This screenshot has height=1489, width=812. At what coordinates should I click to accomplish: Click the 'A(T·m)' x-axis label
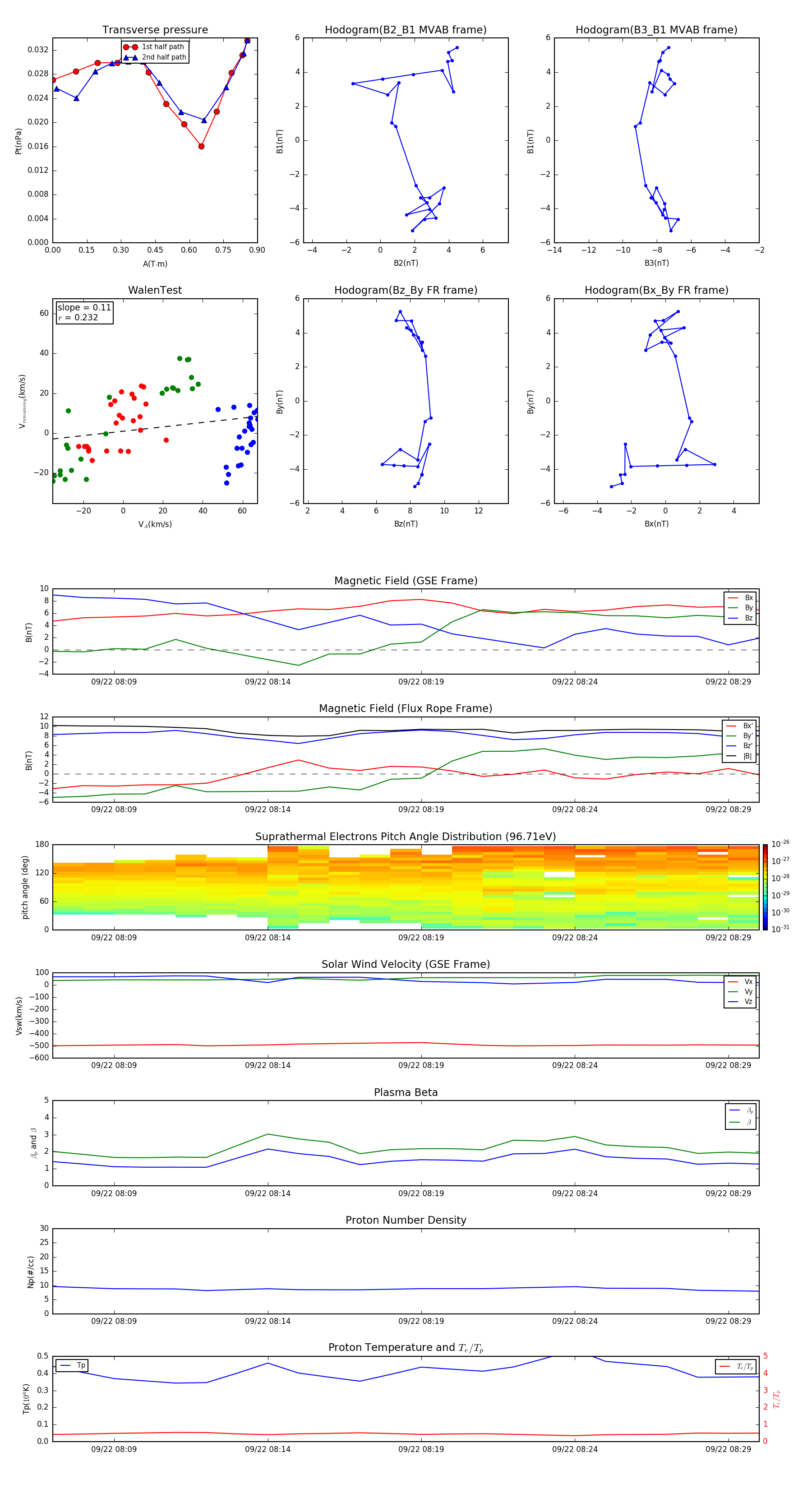[x=155, y=264]
